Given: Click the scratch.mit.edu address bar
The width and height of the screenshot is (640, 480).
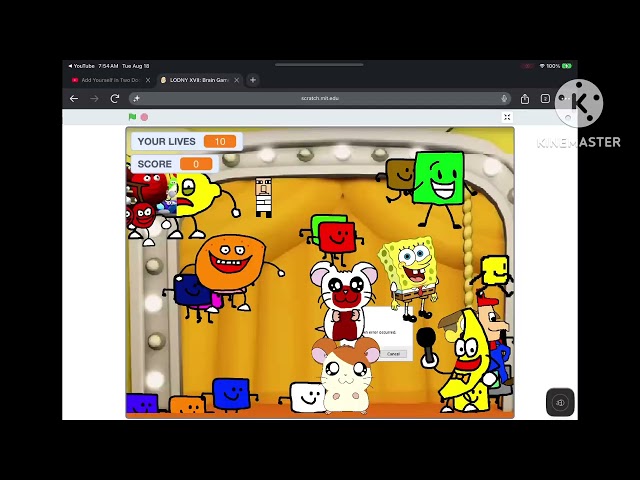Looking at the screenshot, I should [x=320, y=98].
